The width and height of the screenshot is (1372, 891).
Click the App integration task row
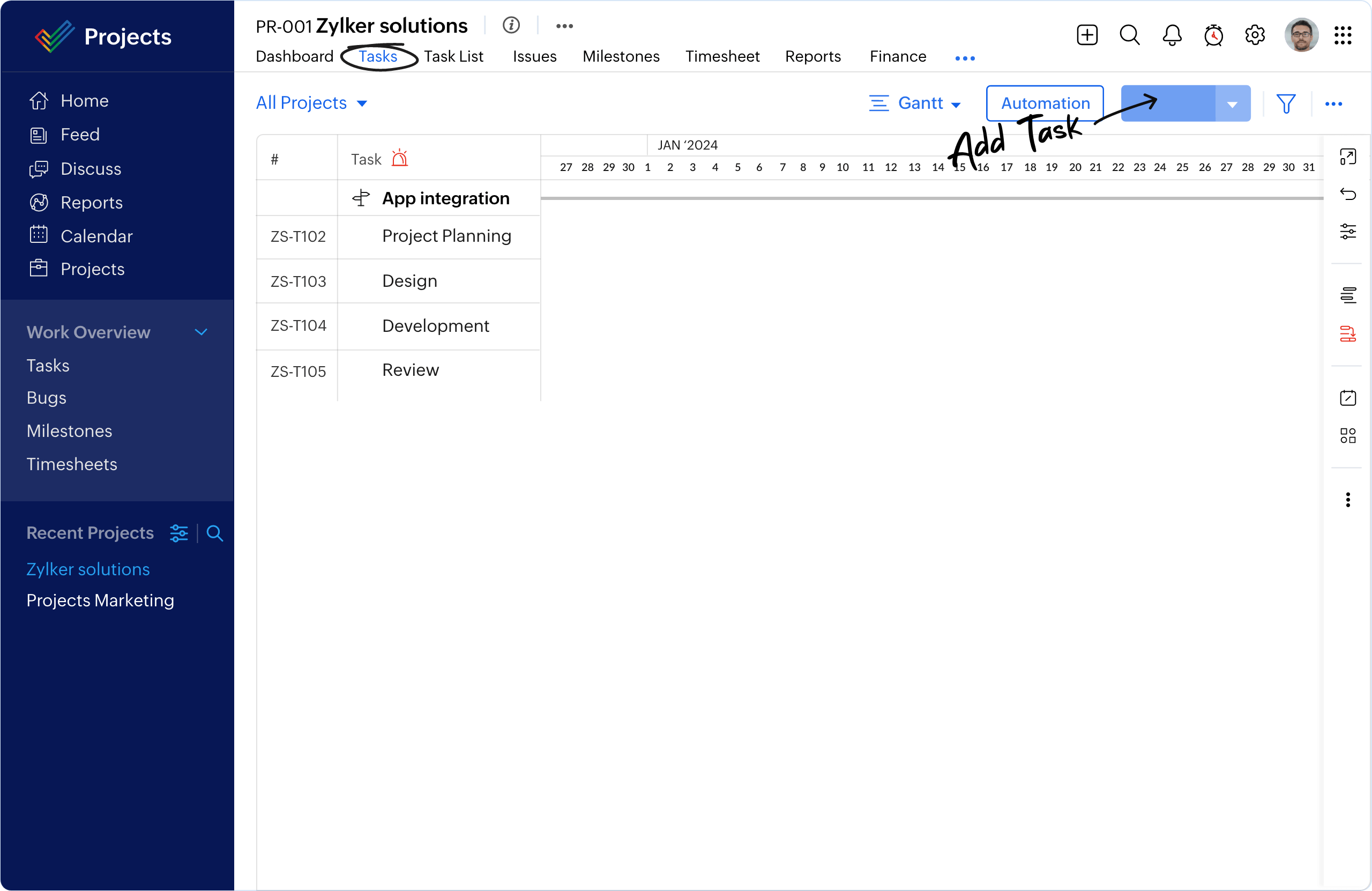pyautogui.click(x=447, y=197)
